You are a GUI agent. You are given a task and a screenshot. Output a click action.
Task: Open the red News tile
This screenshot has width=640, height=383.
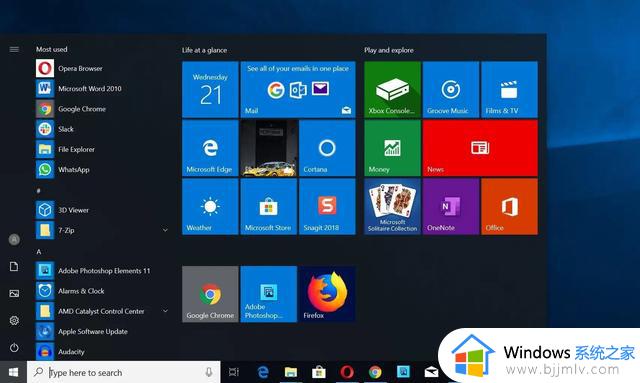(480, 148)
